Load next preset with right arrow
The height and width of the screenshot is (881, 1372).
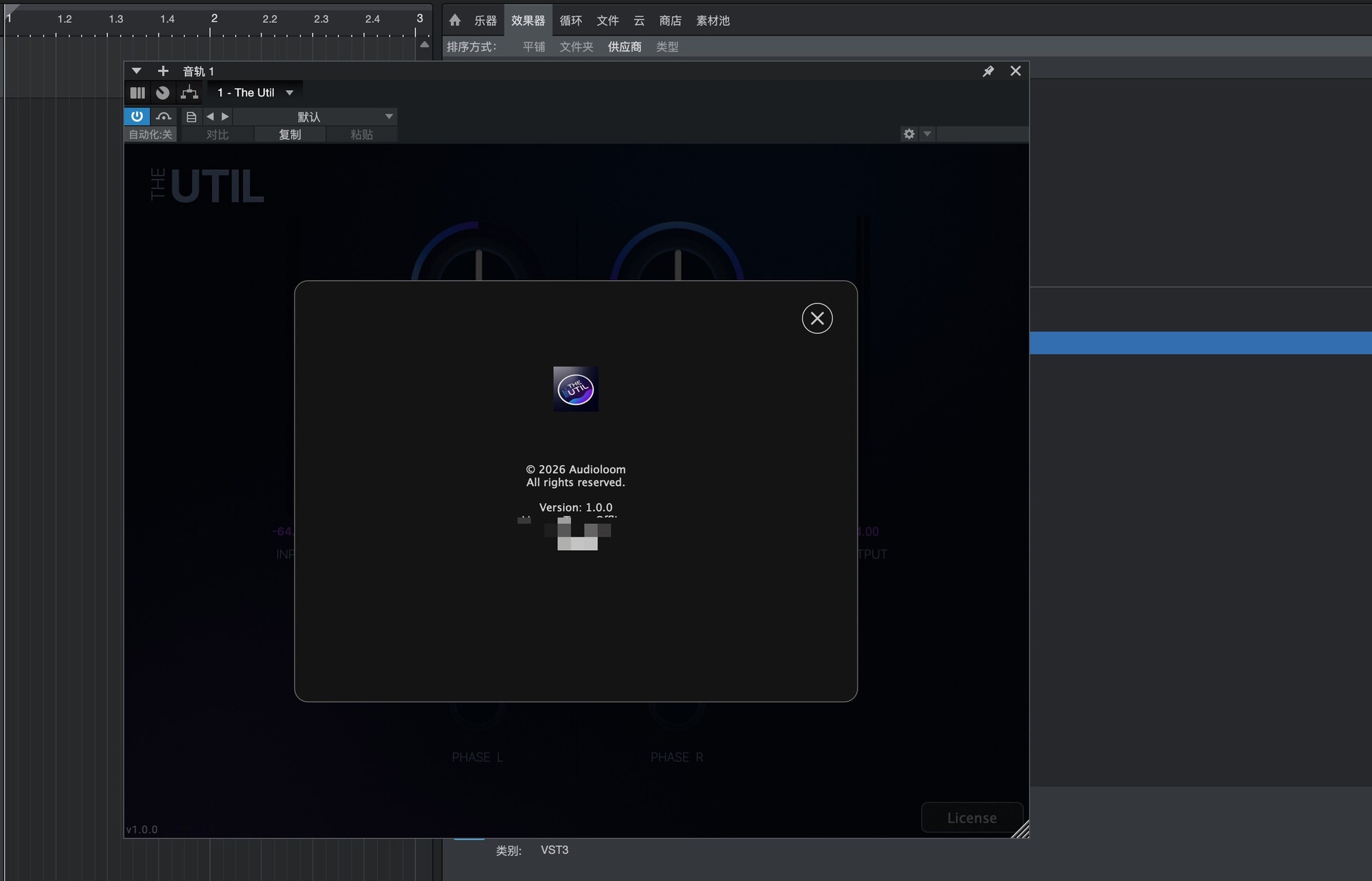pos(225,116)
